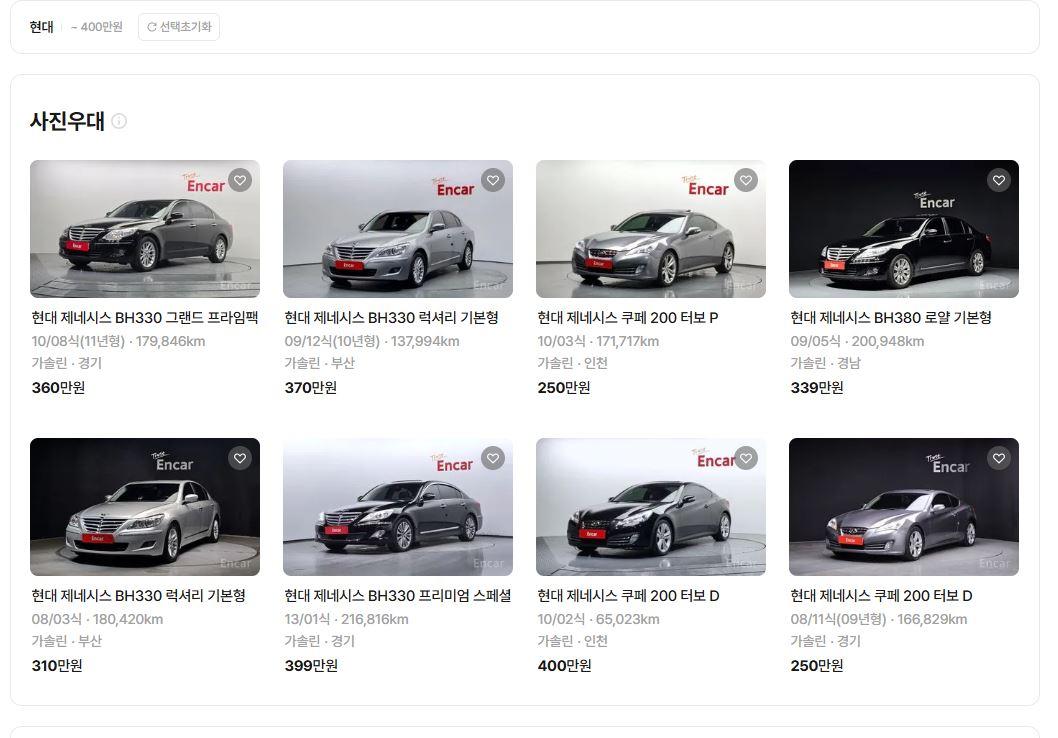1058x738 pixels.
Task: Click the info icon beside 사진우대
Action: pos(119,121)
